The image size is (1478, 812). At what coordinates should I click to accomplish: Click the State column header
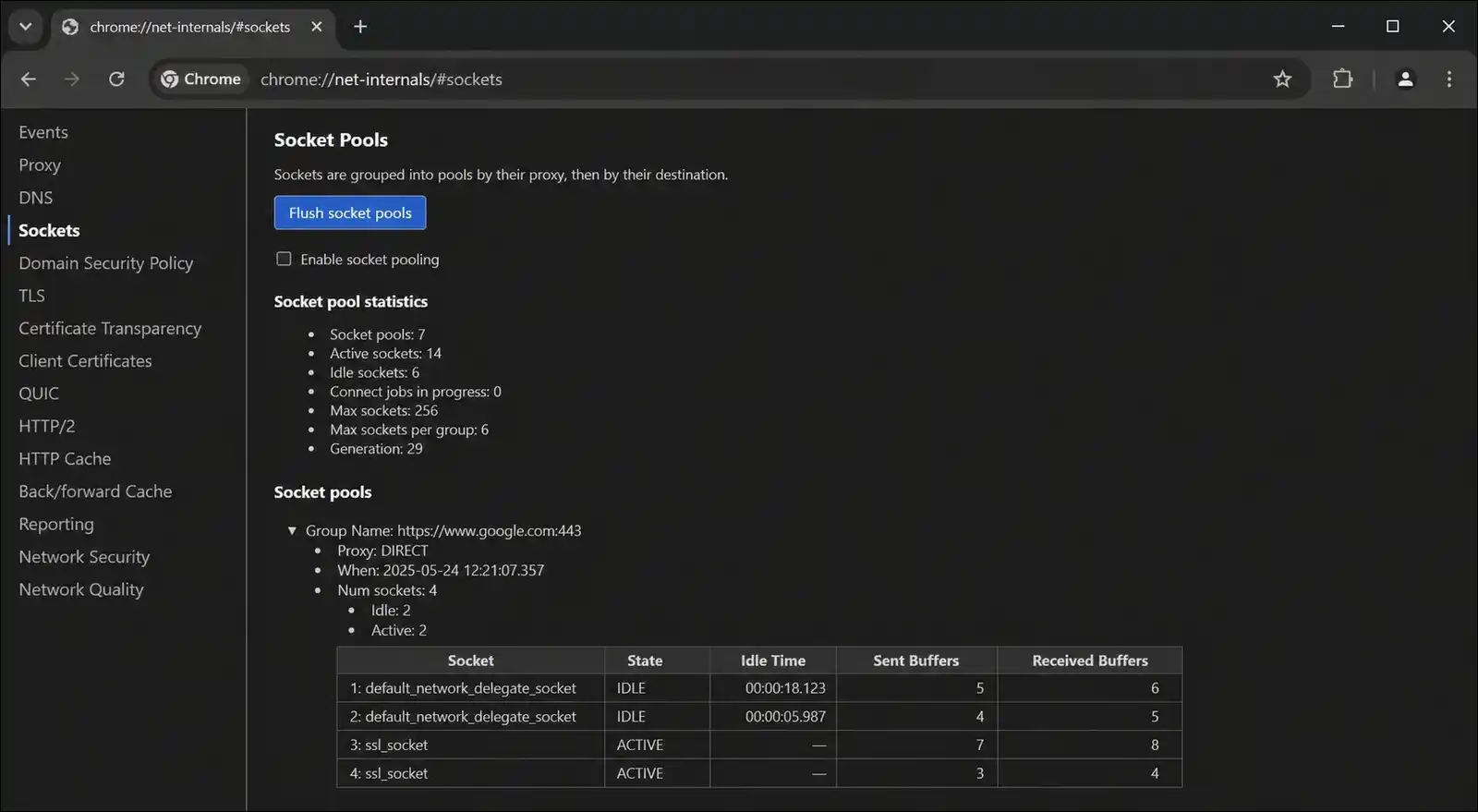point(657,661)
